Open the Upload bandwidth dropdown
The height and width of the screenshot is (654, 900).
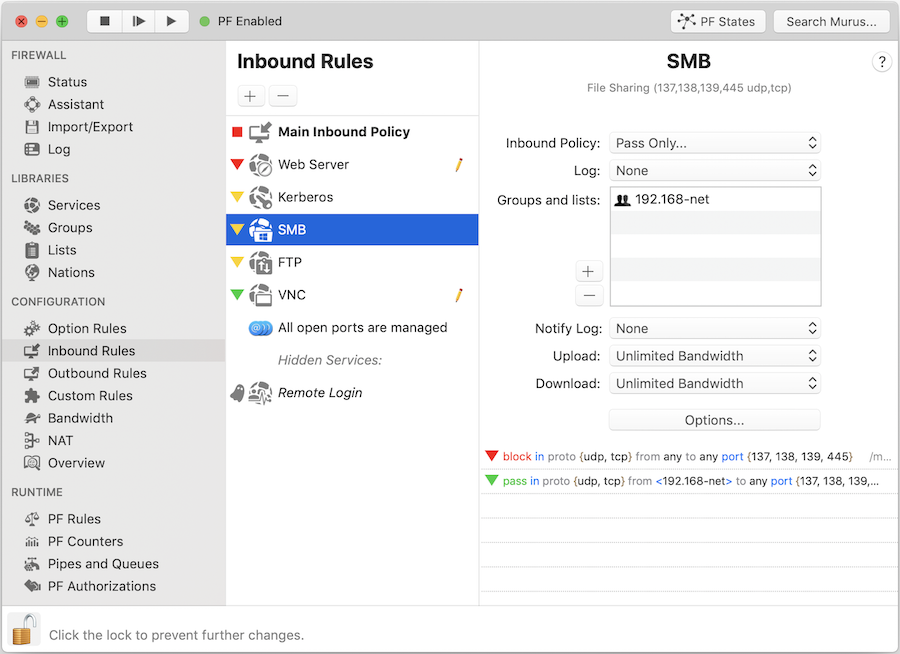[715, 356]
